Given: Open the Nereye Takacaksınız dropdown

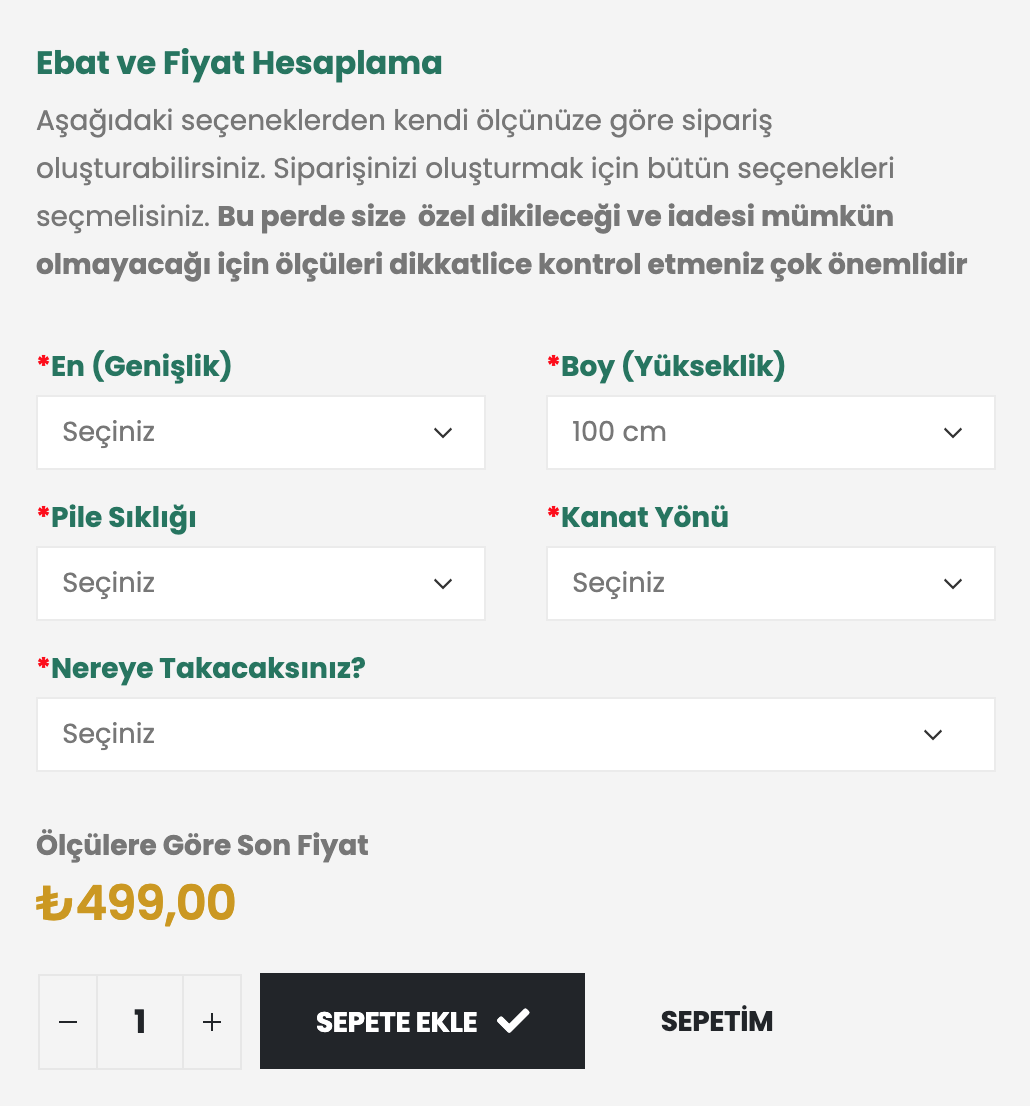Looking at the screenshot, I should 515,734.
